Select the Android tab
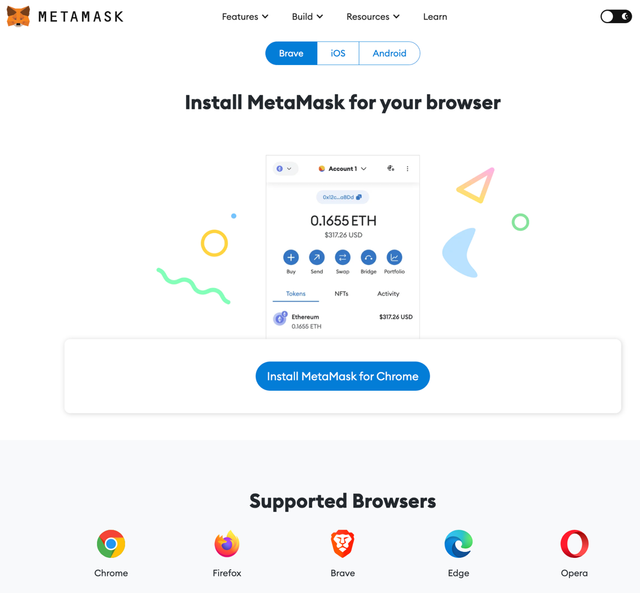Viewport: 640px width, 593px height. coord(389,53)
